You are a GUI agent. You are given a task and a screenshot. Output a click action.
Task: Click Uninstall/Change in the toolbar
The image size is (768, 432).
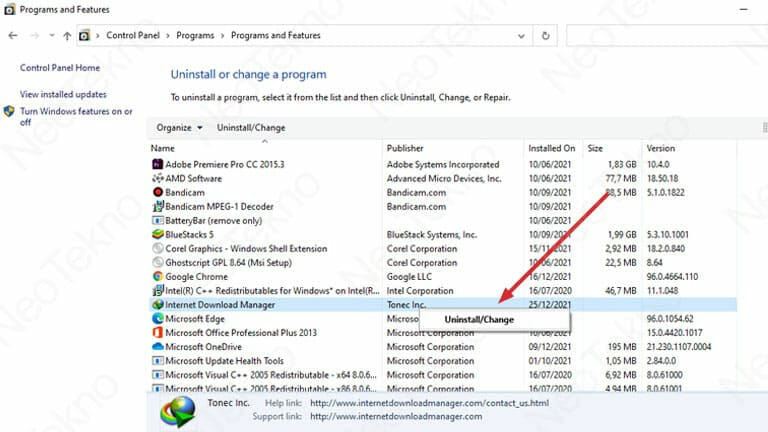coord(251,128)
